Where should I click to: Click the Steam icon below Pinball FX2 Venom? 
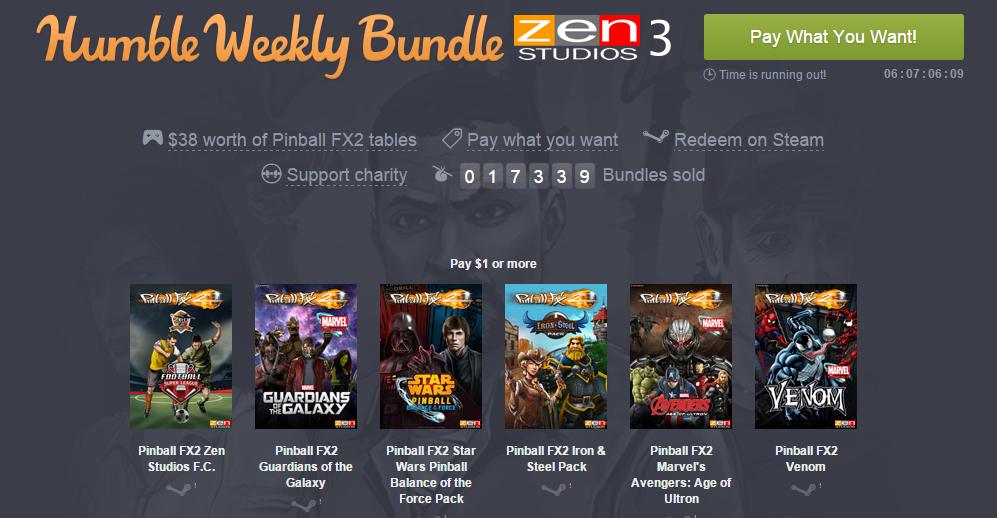click(x=803, y=489)
